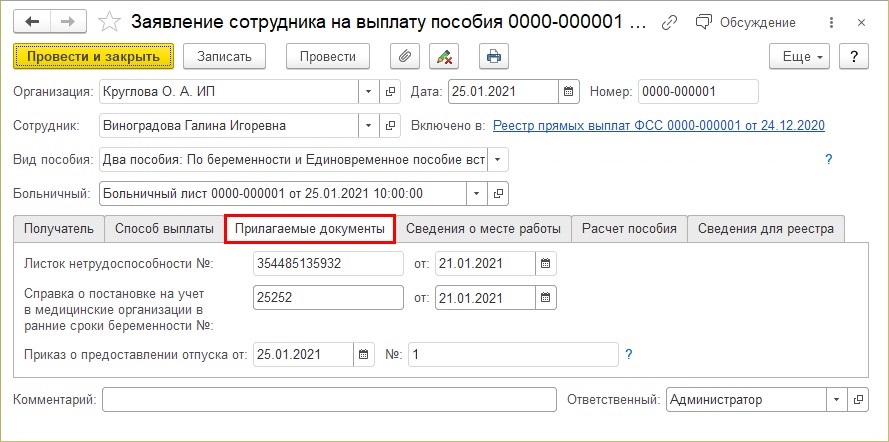Screen dimensions: 889x442
Task: Click the Дата field with 25.01.2021
Action: pyautogui.click(x=503, y=92)
